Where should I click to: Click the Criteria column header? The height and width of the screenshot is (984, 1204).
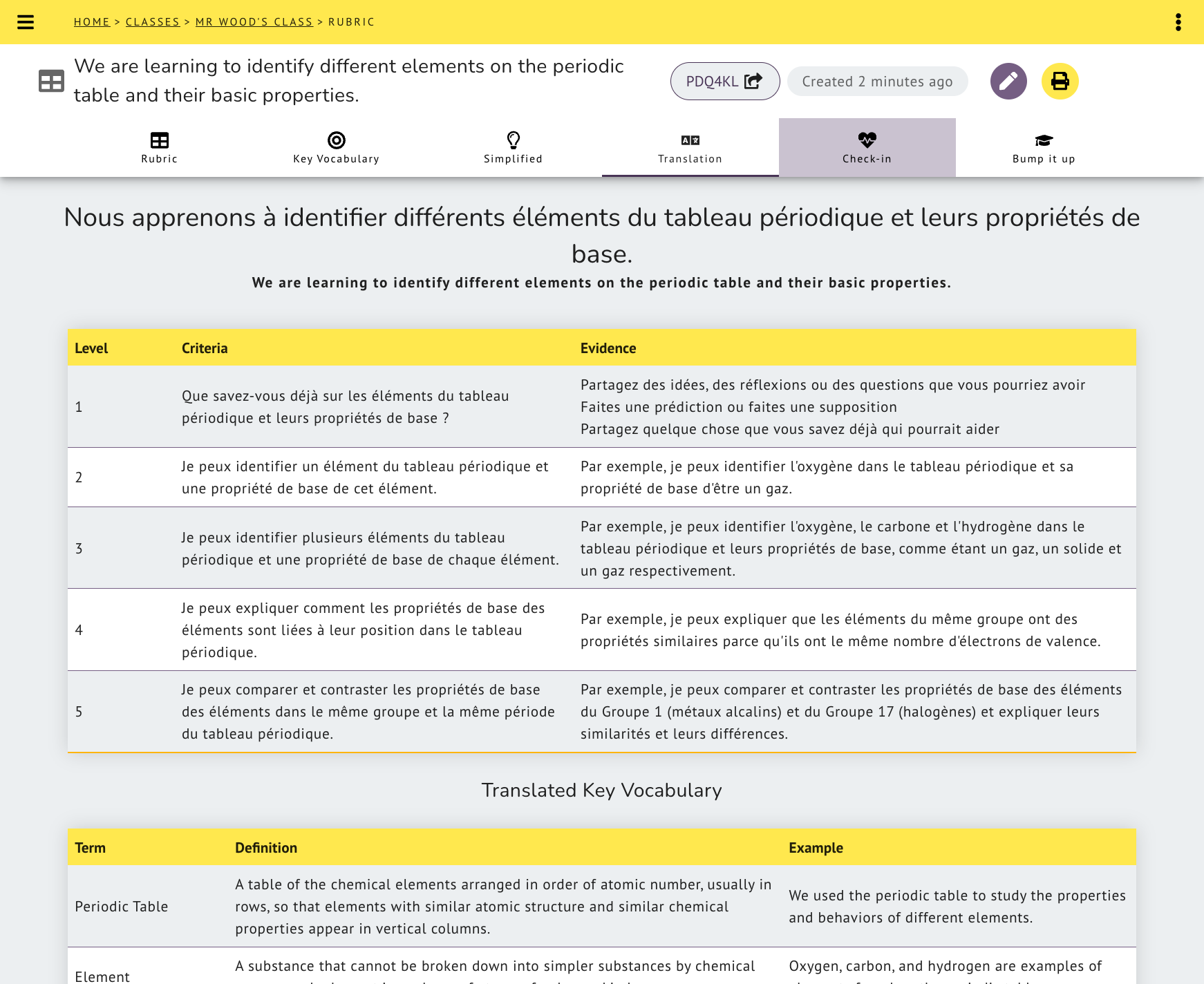click(205, 348)
